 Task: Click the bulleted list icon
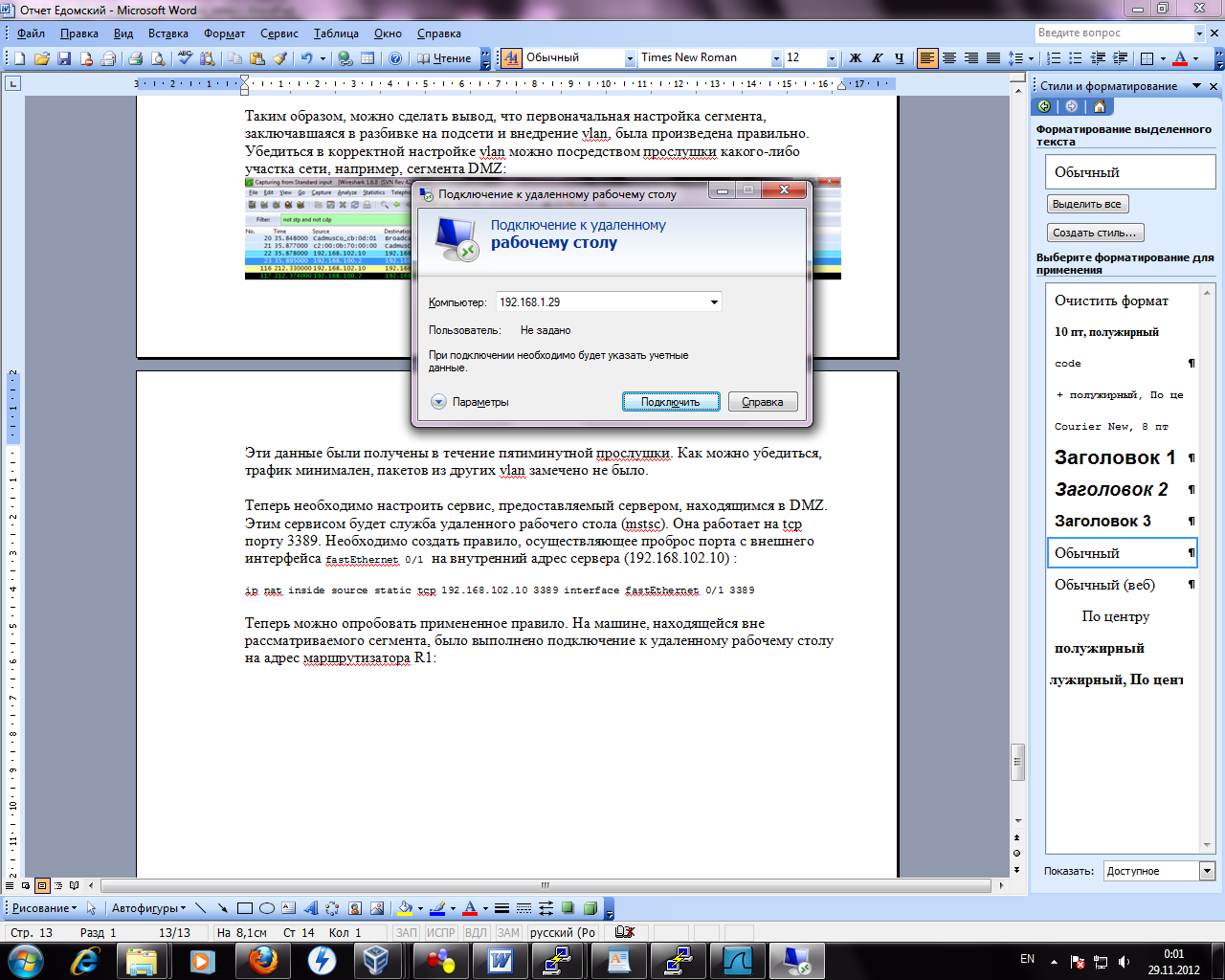click(1076, 58)
